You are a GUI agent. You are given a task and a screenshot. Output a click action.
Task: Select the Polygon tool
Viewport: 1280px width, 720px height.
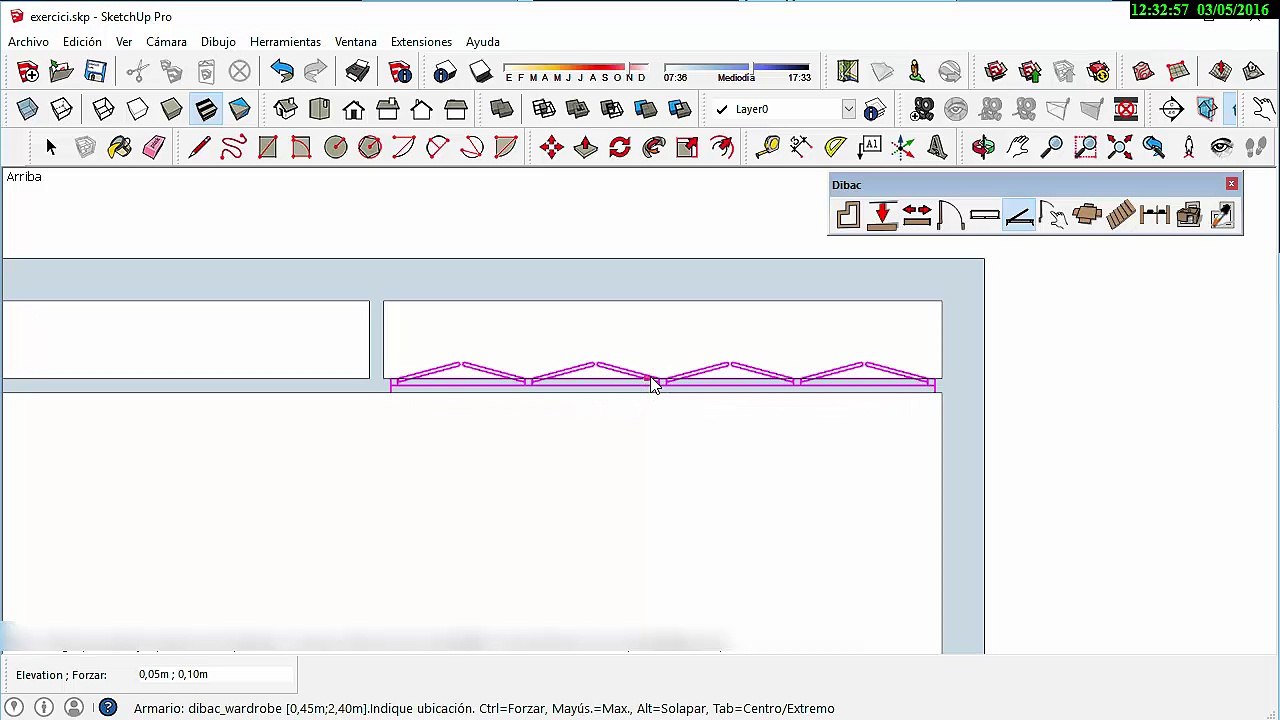point(369,148)
